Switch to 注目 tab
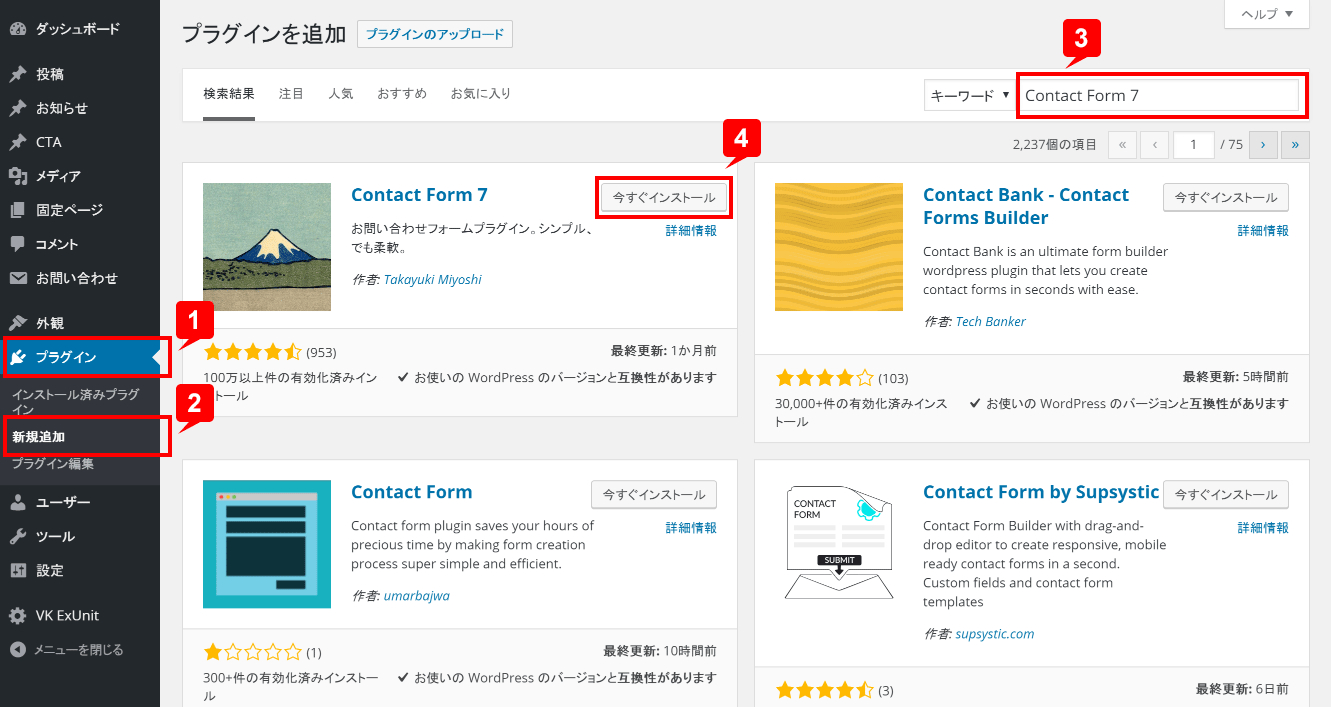The height and width of the screenshot is (707, 1331). pos(291,94)
